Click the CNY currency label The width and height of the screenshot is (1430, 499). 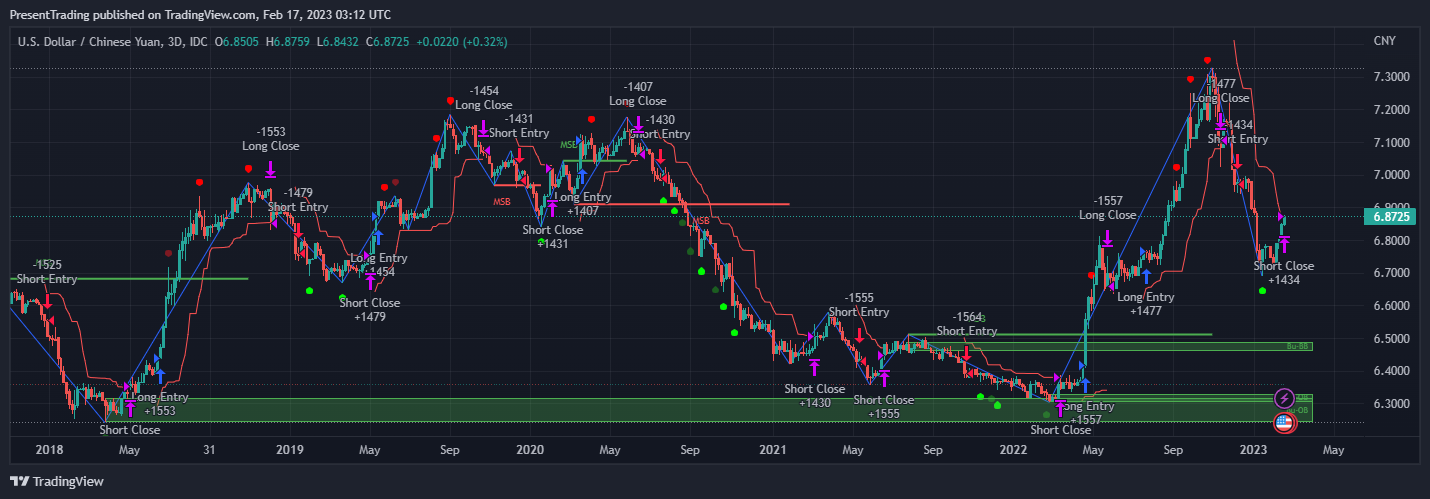[1385, 41]
